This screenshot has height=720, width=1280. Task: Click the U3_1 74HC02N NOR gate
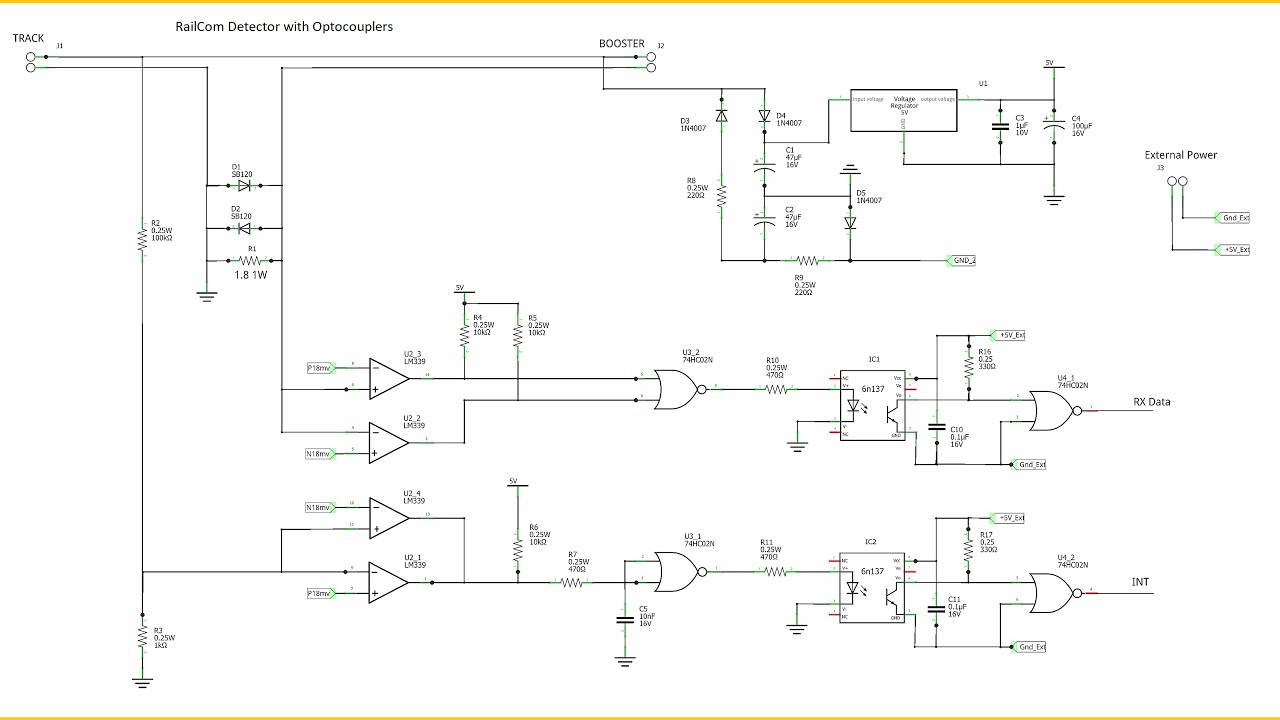click(x=678, y=572)
